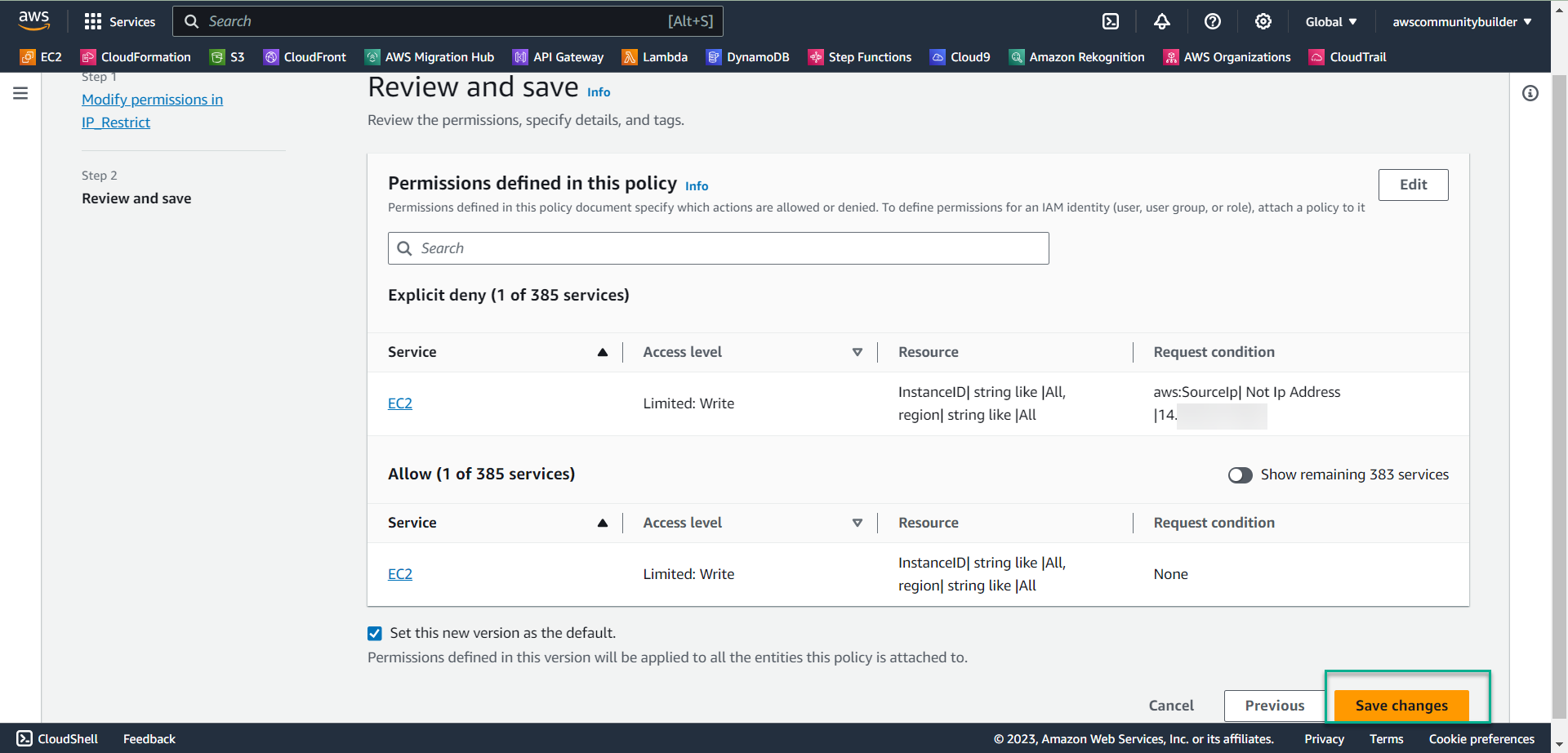Open AWS Organizations favorite shortcut

[x=1227, y=57]
